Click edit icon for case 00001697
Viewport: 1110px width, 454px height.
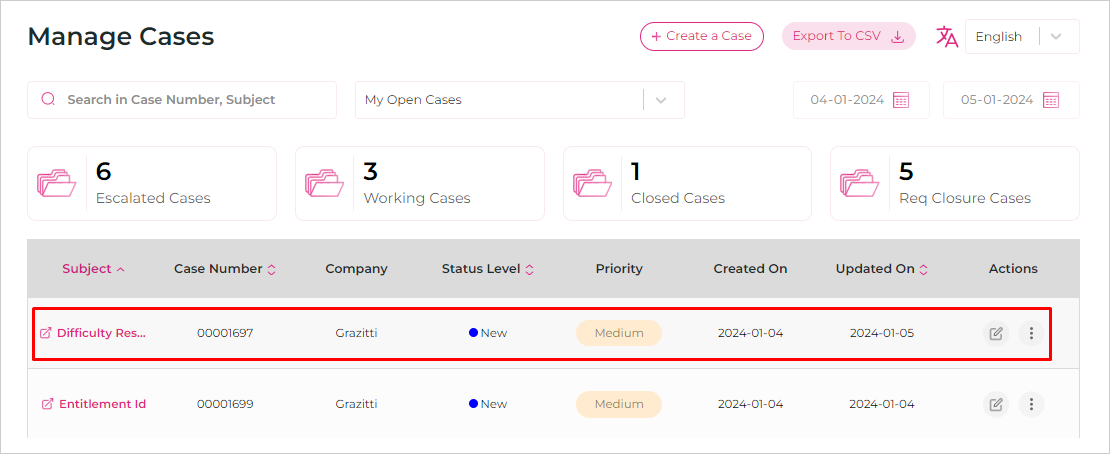pyautogui.click(x=996, y=333)
